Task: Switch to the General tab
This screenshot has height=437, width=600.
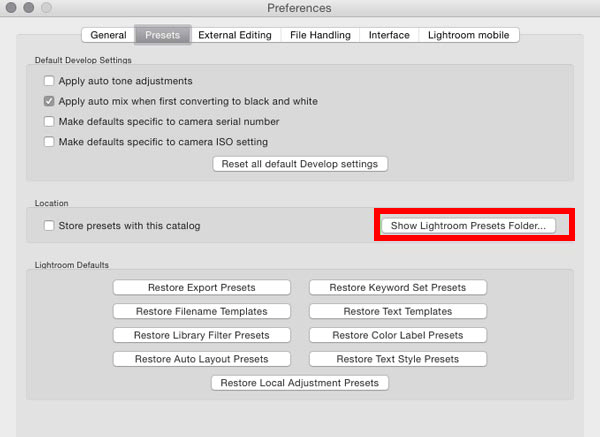Action: click(x=108, y=35)
